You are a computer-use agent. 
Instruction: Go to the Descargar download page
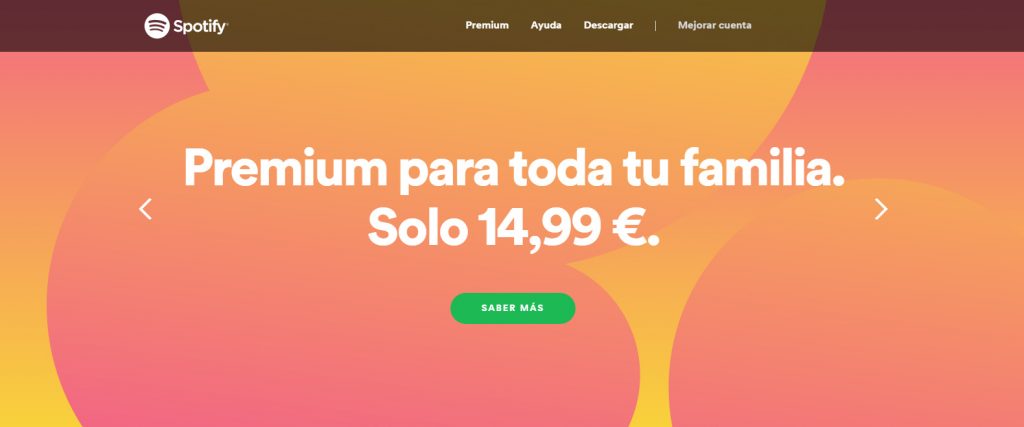coord(608,25)
